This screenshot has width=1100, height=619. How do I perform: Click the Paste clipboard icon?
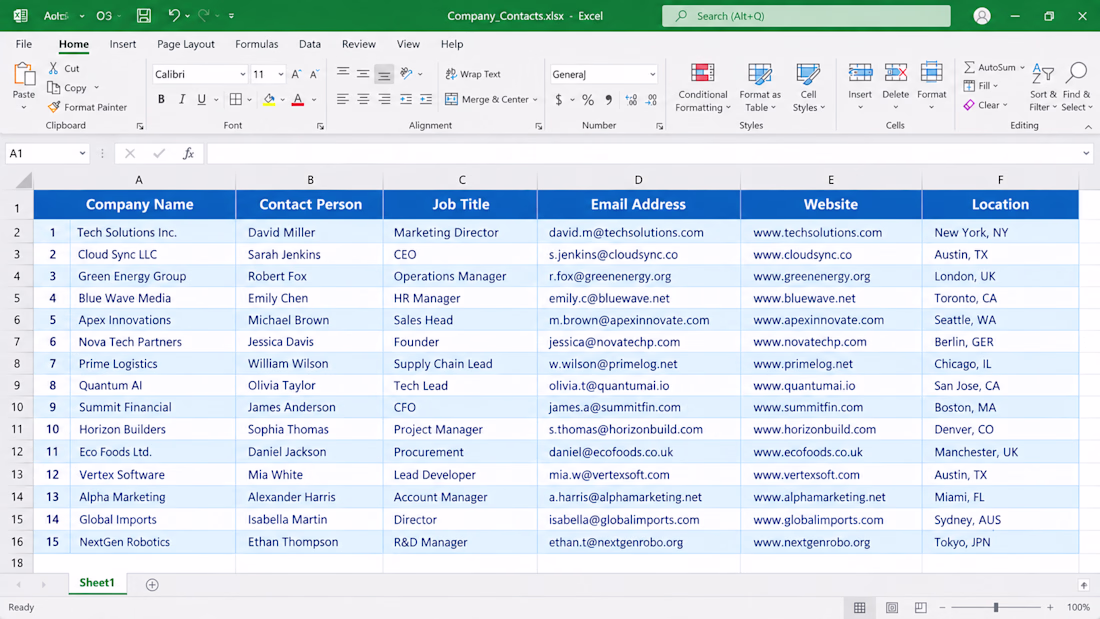point(24,74)
